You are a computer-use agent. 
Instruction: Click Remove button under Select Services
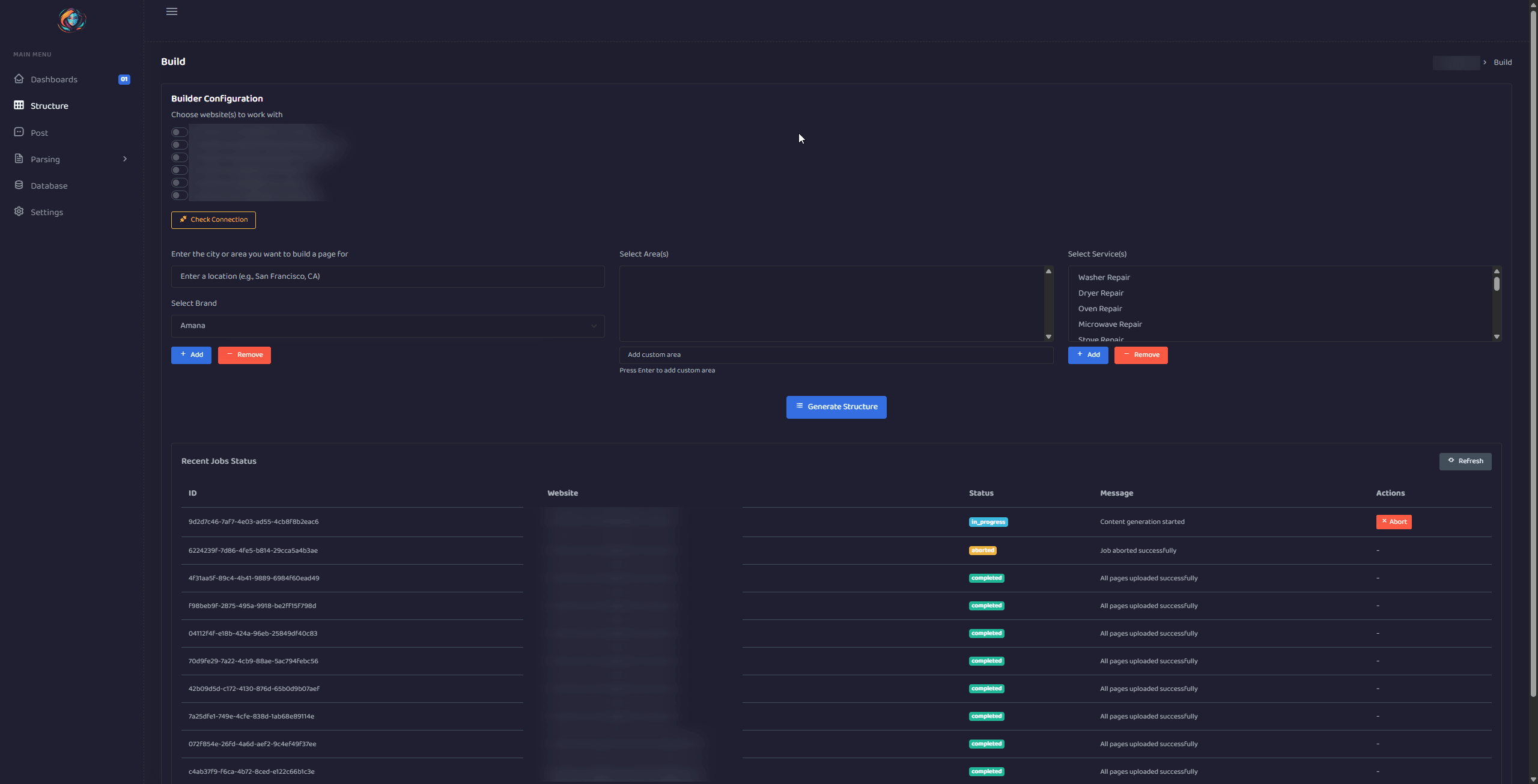(1141, 355)
